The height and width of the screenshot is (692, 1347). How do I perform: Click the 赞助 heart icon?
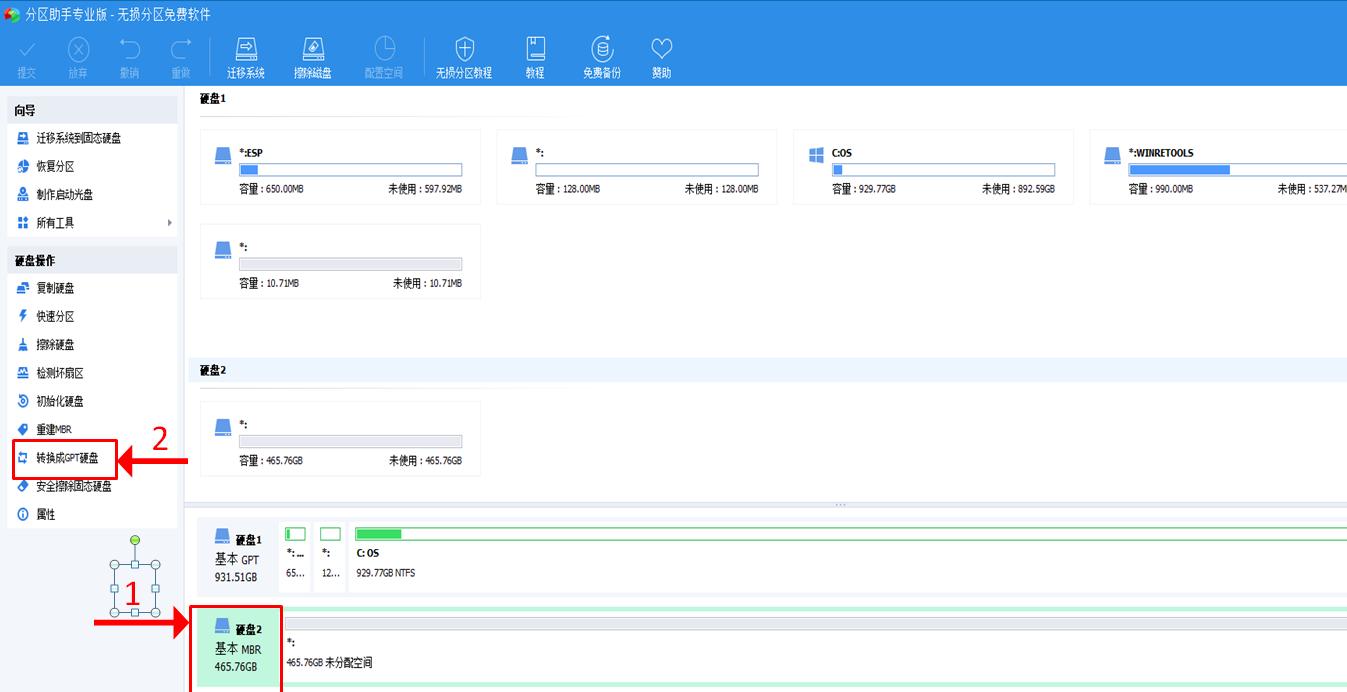662,49
